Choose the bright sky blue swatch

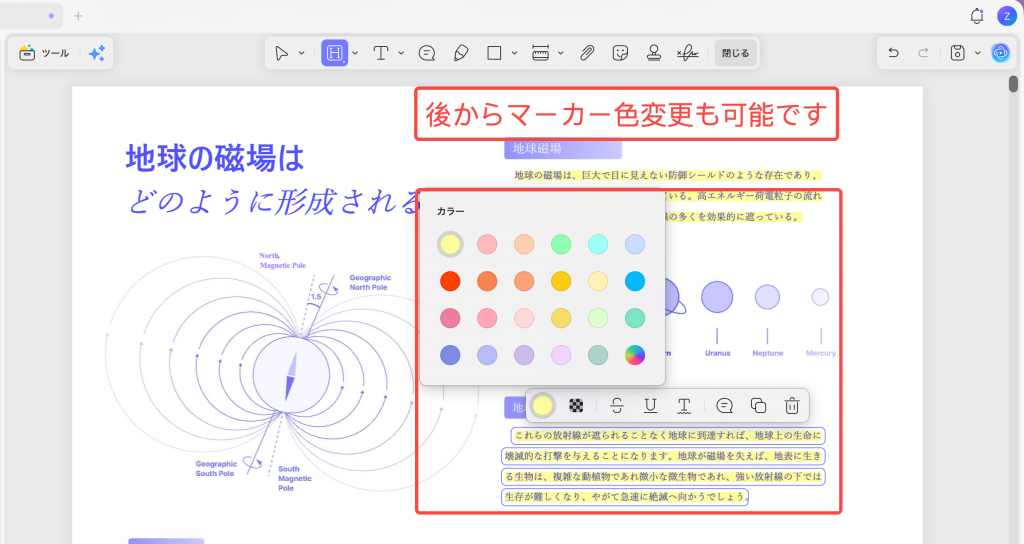click(x=635, y=281)
